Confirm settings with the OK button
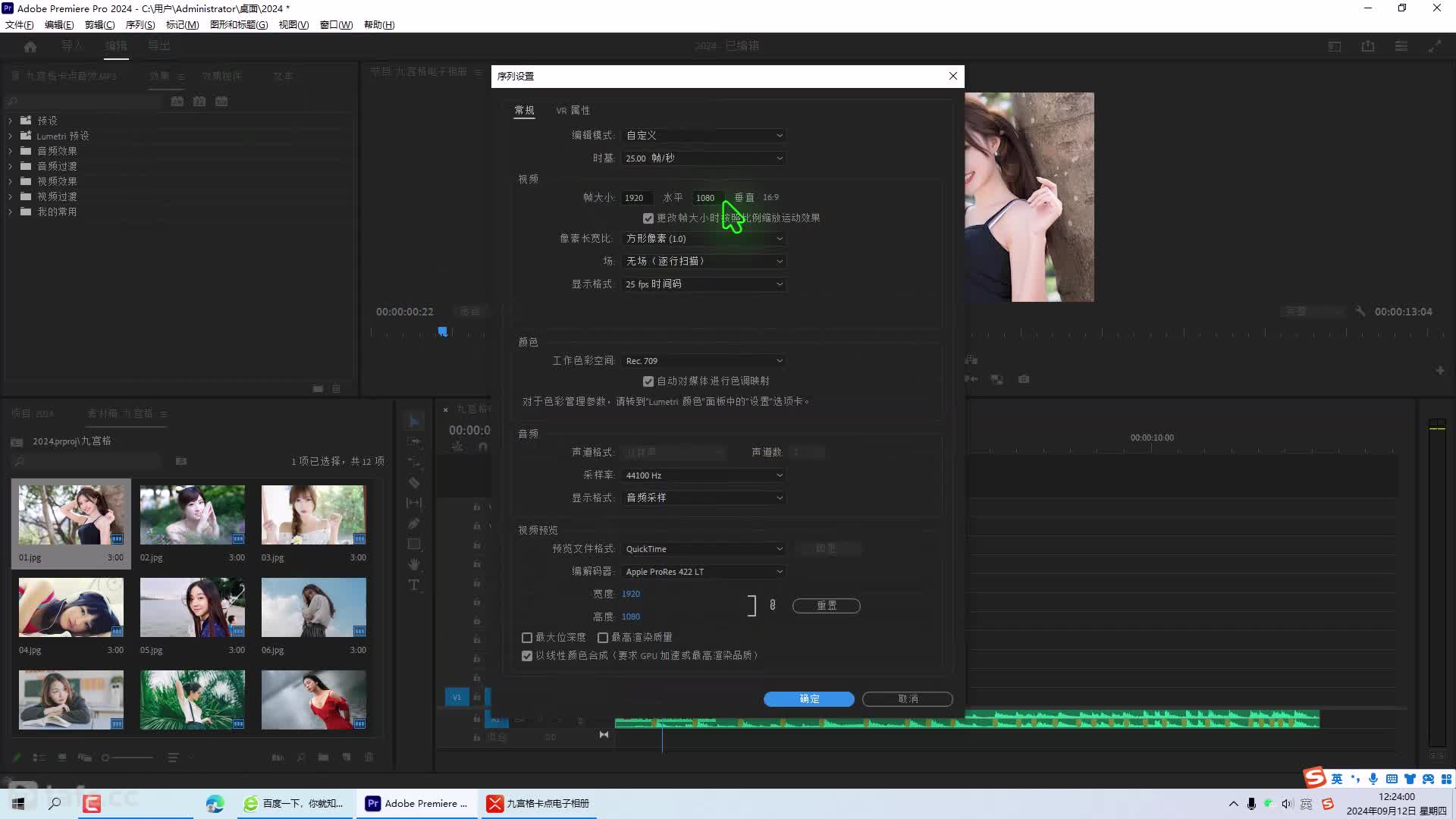The image size is (1456, 819). tap(808, 698)
